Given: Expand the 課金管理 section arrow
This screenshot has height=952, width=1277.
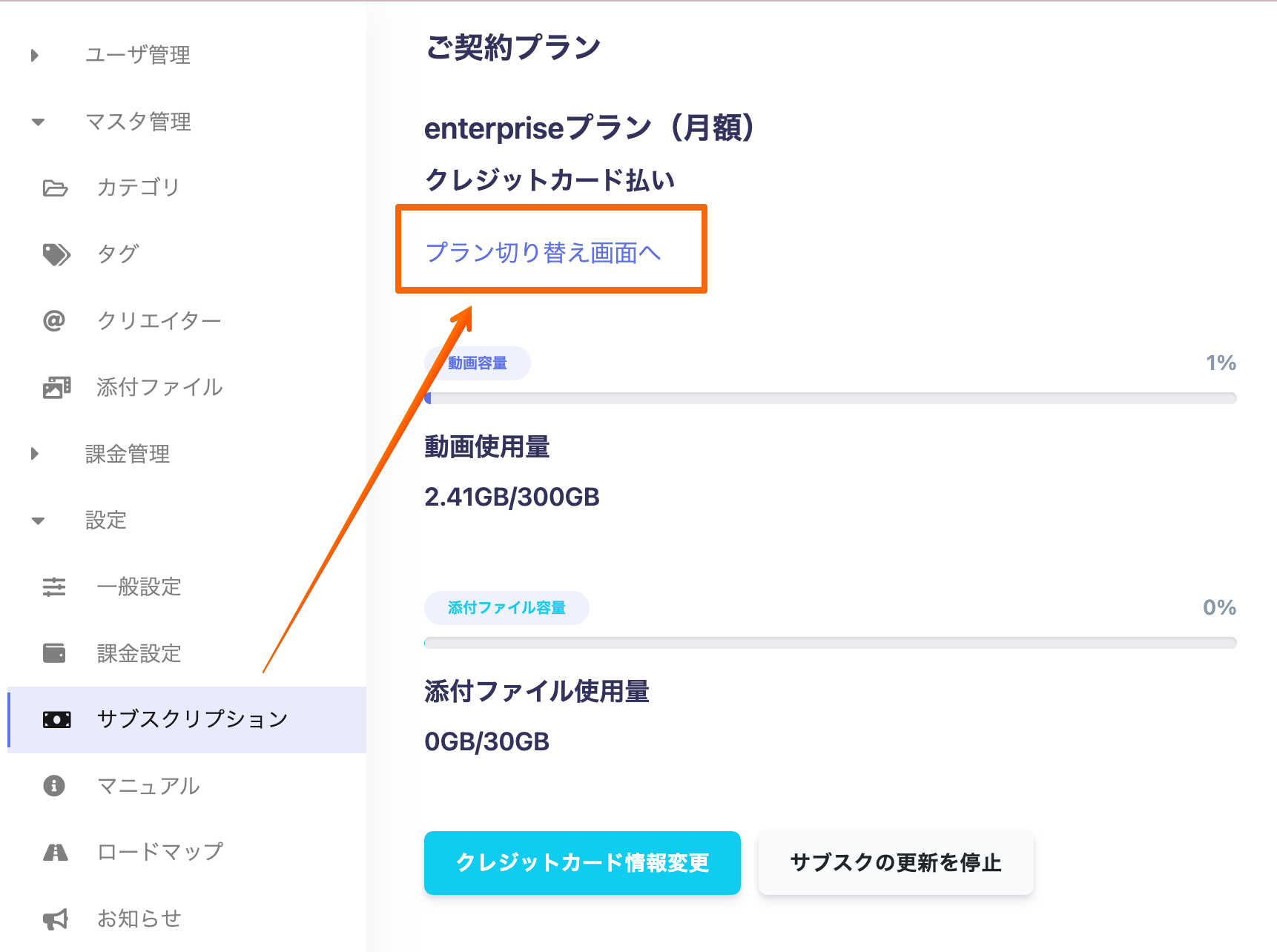Looking at the screenshot, I should click(x=35, y=454).
